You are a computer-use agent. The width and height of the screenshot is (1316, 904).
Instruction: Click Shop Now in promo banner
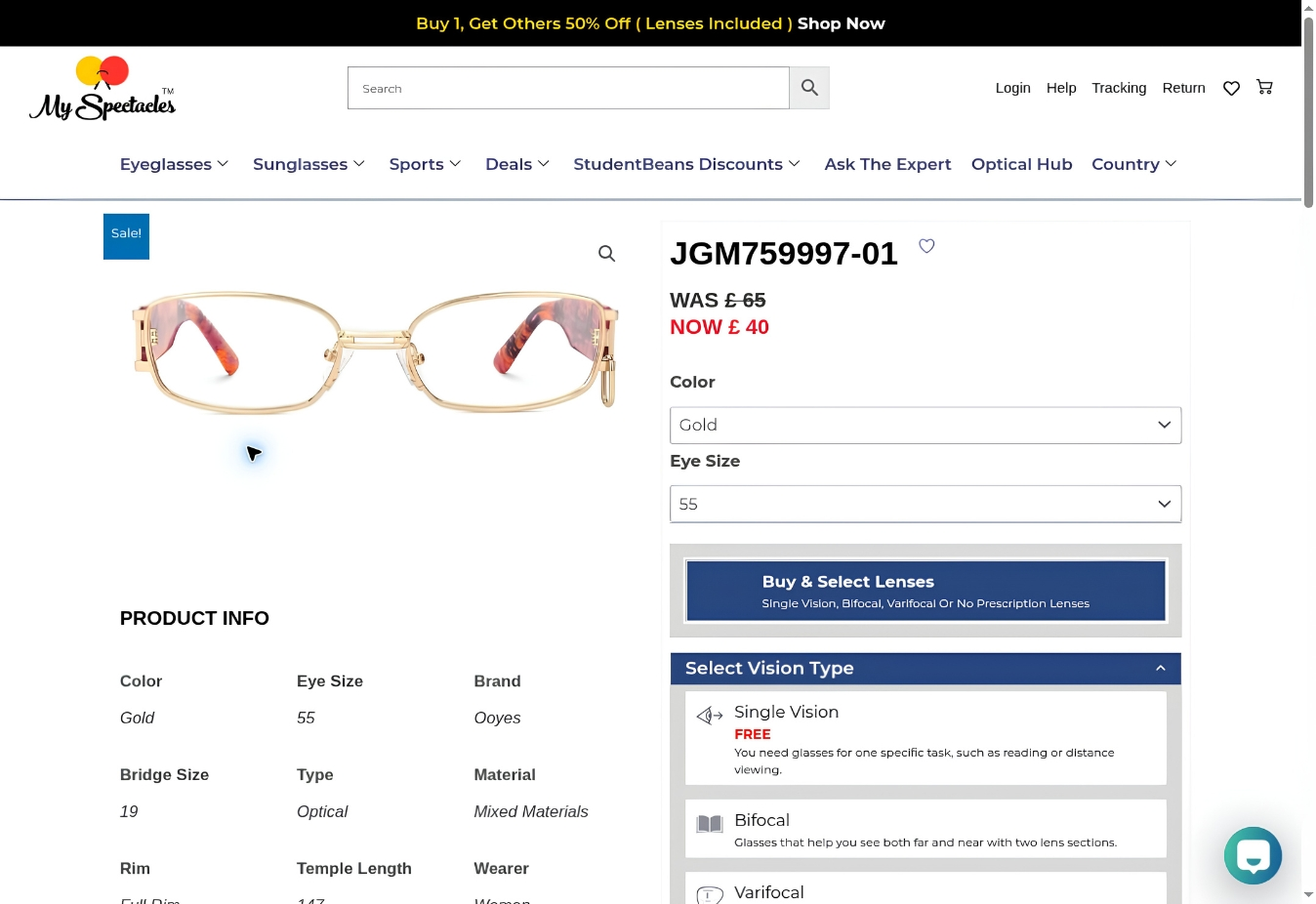click(x=841, y=23)
